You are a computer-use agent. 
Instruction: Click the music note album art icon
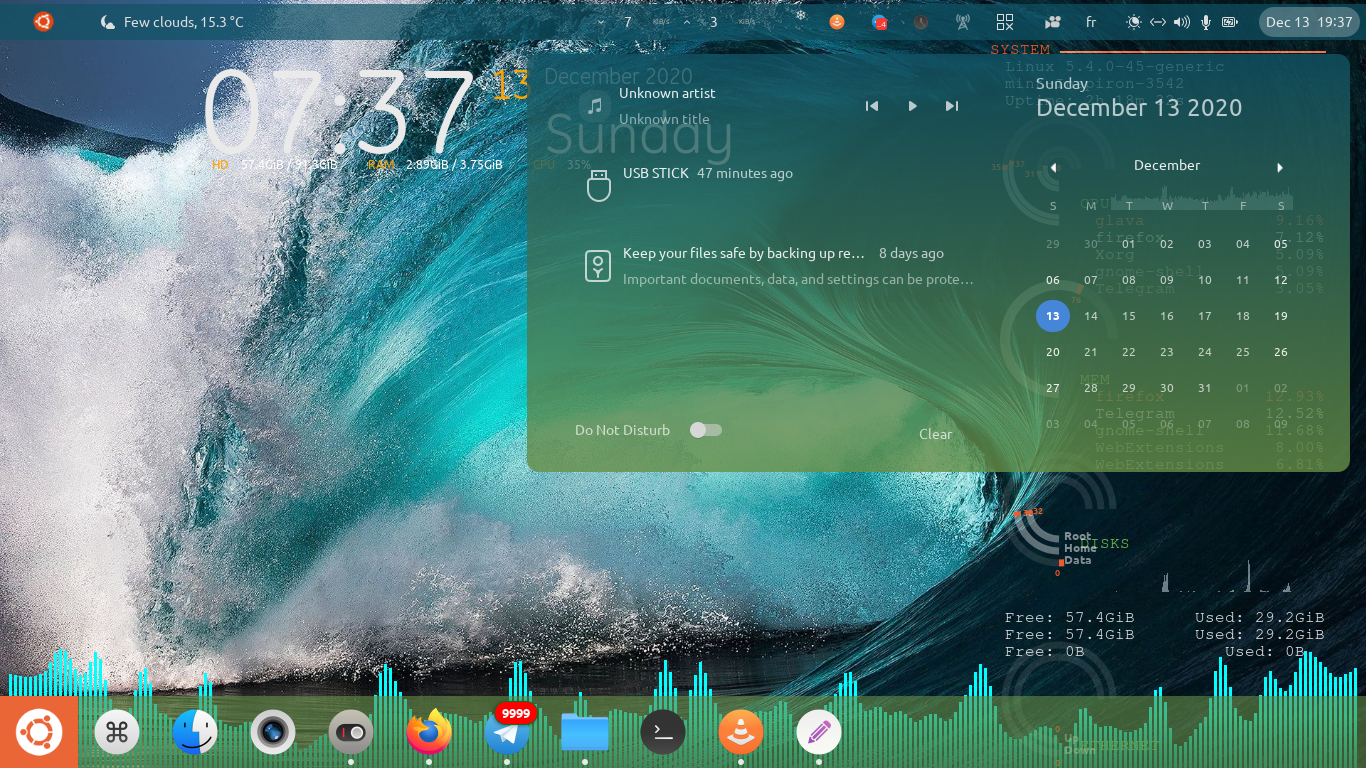tap(595, 106)
